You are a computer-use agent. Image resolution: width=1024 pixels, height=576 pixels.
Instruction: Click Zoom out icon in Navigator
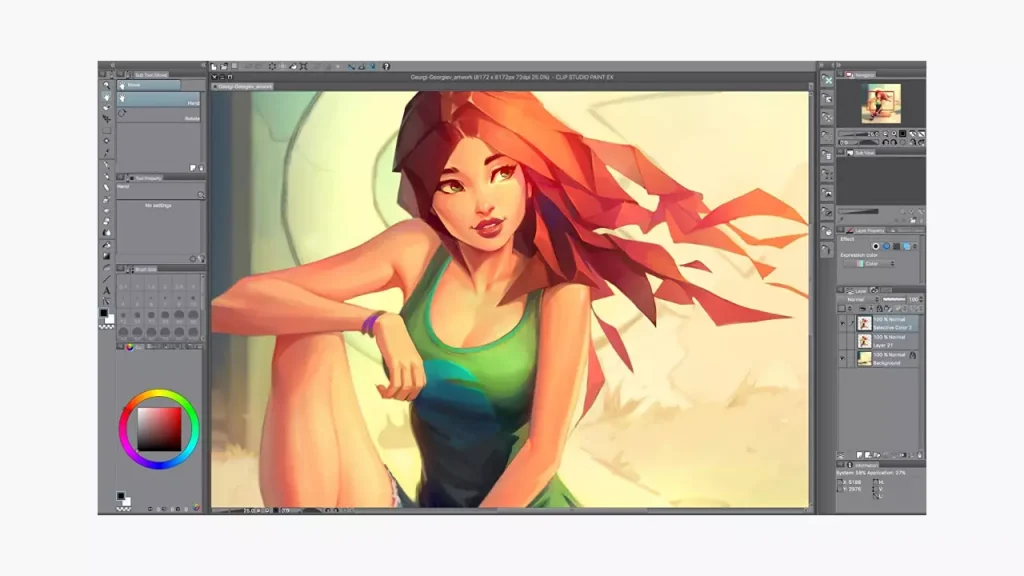[x=887, y=134]
